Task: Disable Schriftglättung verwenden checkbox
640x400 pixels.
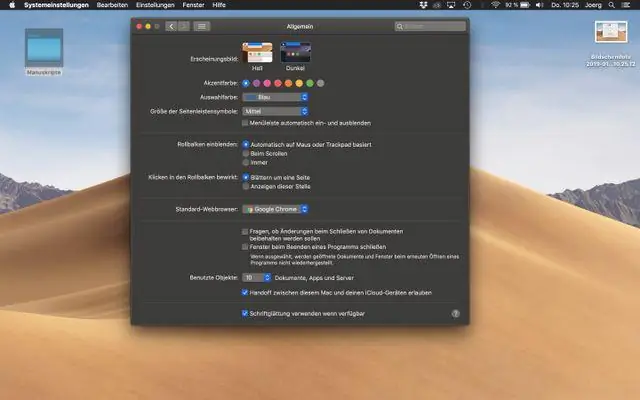Action: [x=245, y=313]
